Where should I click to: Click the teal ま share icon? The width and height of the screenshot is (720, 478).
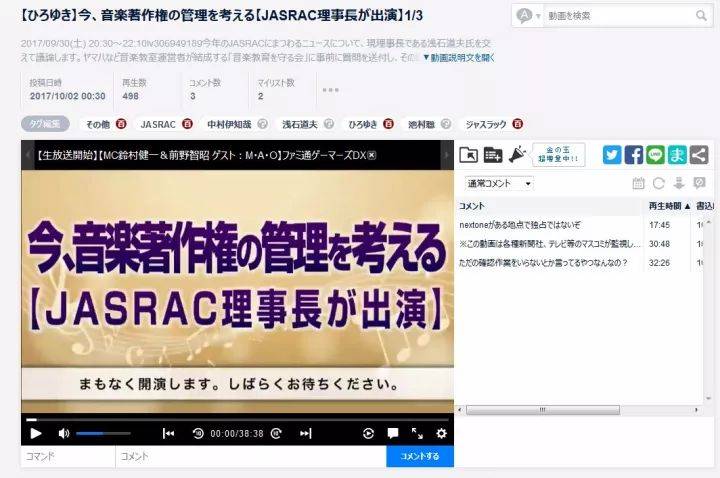pos(677,155)
